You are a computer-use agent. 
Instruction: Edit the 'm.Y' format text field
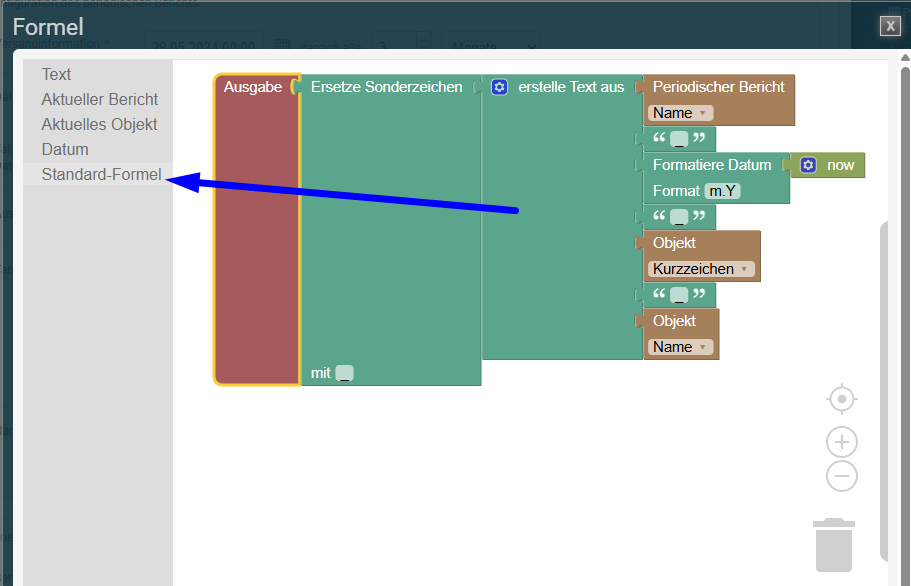[x=722, y=191]
